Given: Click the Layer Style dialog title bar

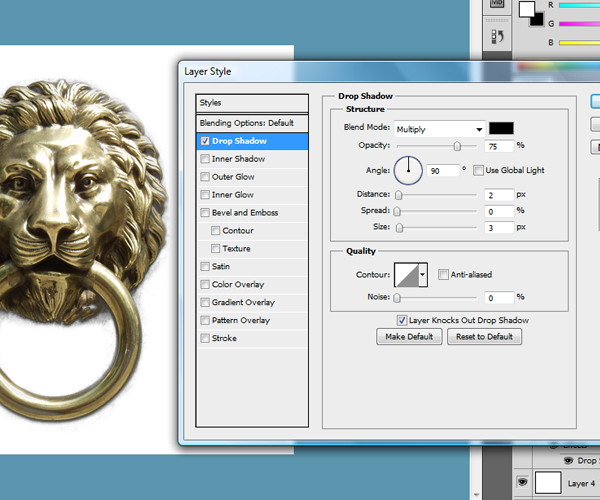Looking at the screenshot, I should click(389, 72).
